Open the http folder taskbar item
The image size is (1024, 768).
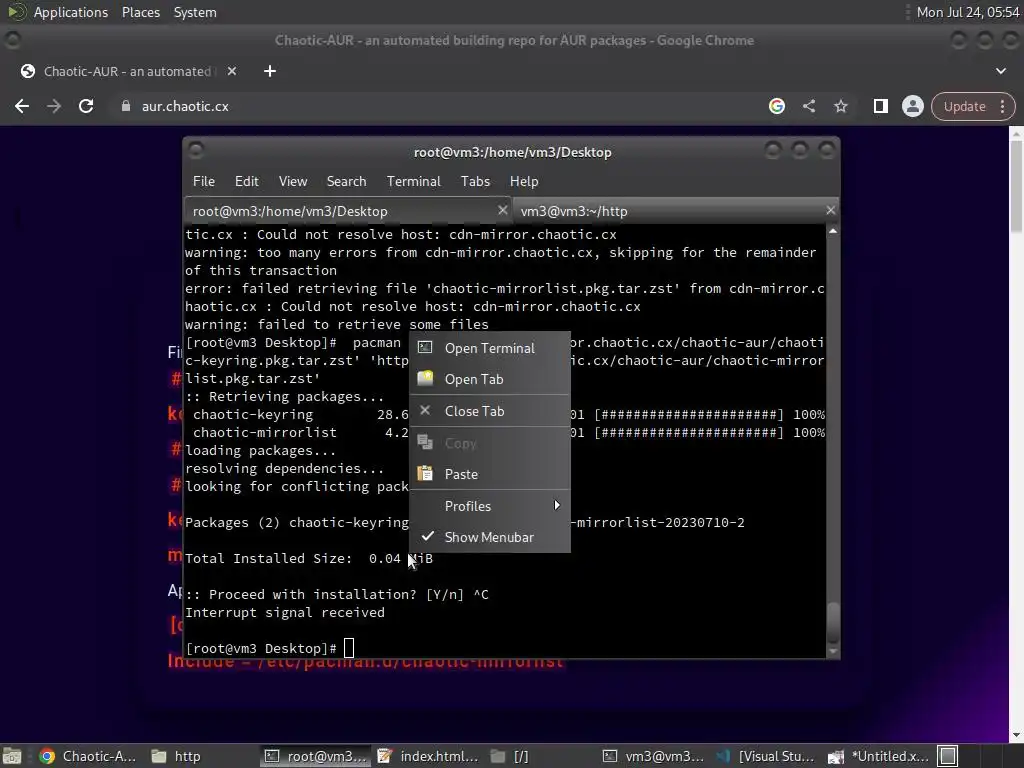coord(176,756)
